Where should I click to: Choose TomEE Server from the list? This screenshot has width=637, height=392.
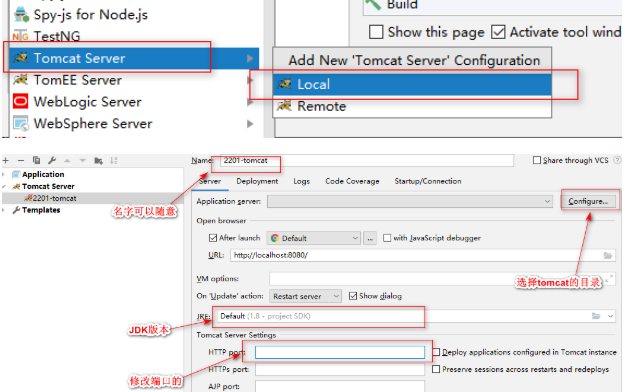pyautogui.click(x=78, y=80)
